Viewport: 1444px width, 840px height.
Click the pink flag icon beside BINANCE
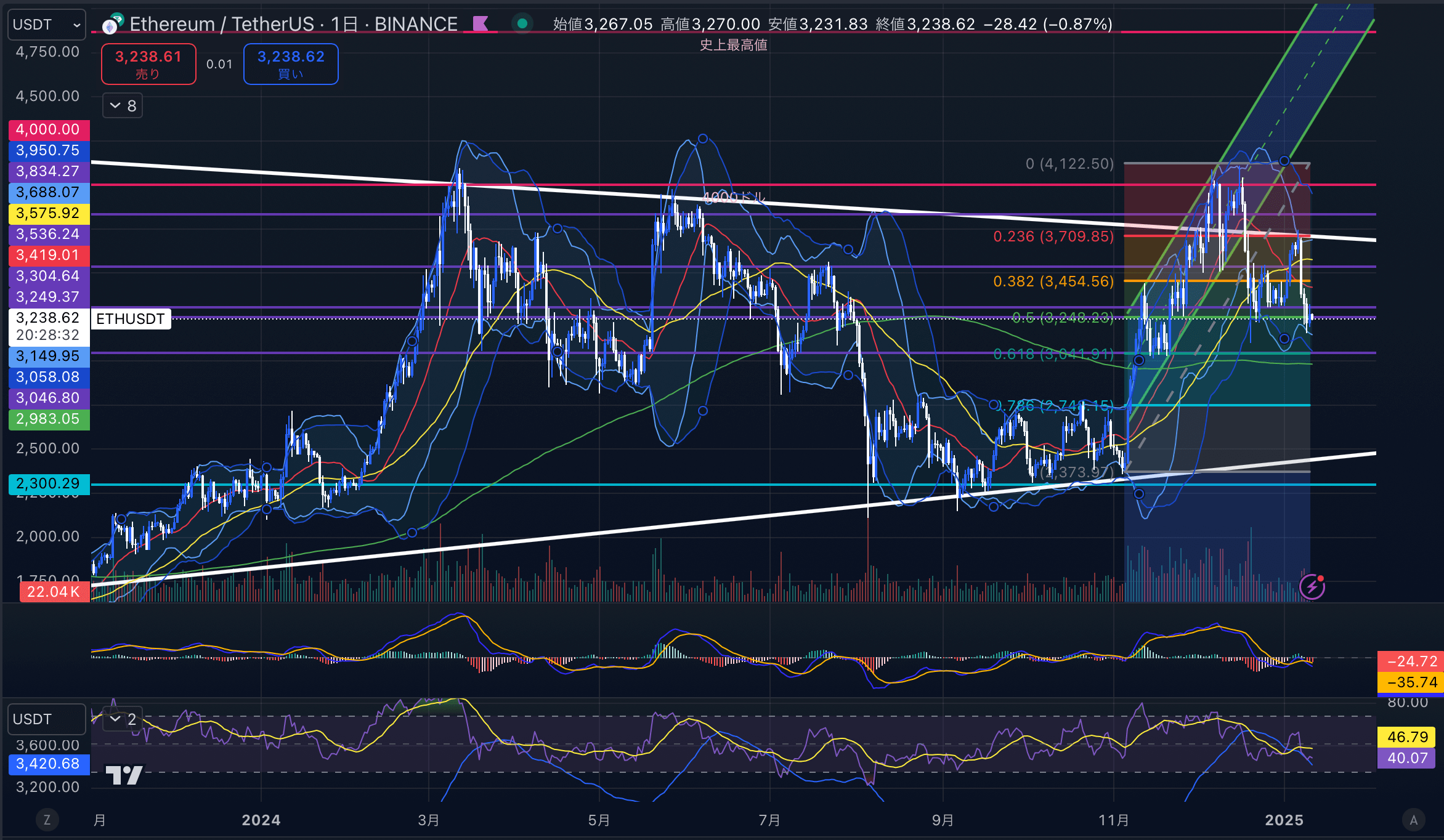click(x=481, y=24)
